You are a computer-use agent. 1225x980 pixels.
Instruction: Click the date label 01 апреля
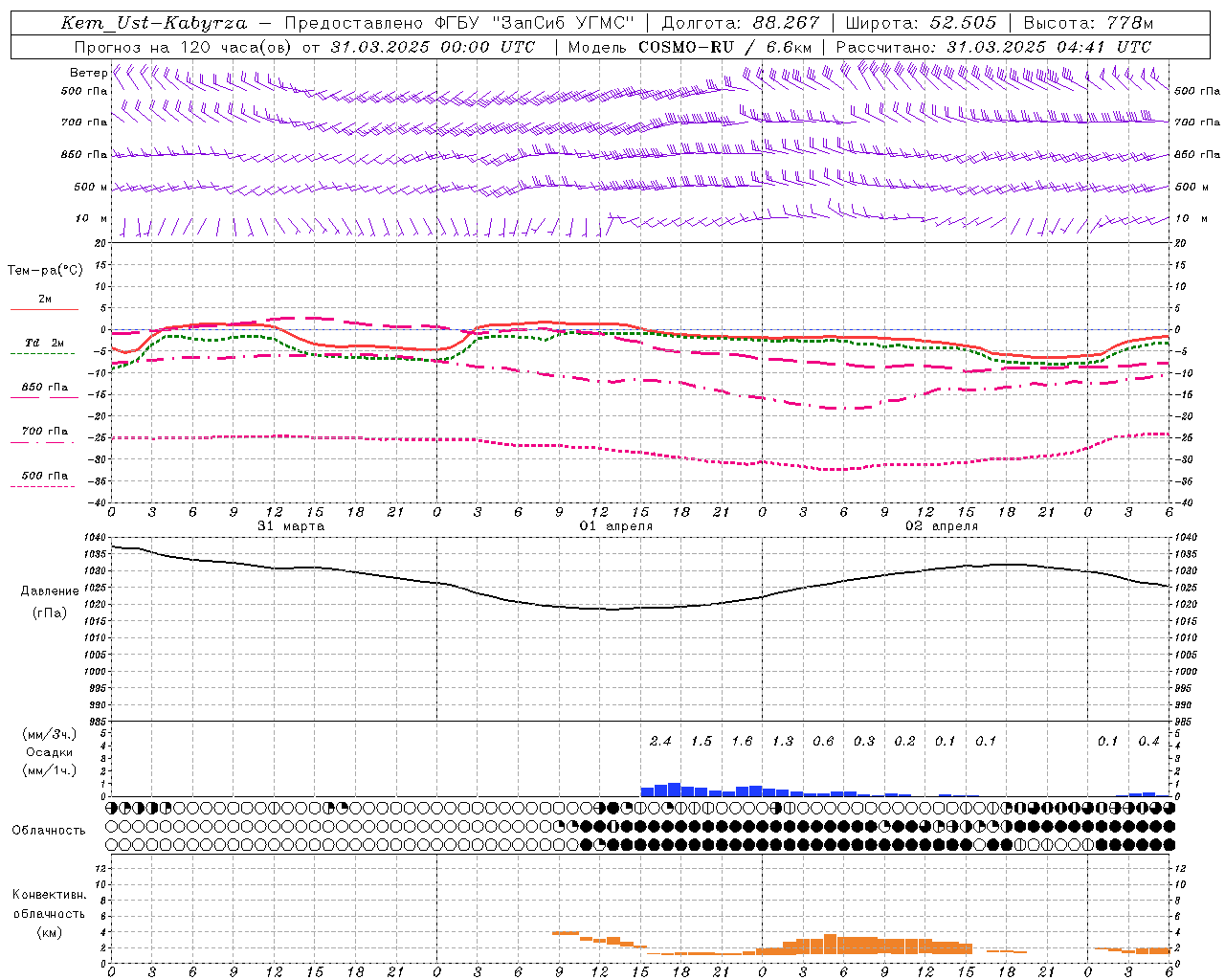click(x=616, y=526)
